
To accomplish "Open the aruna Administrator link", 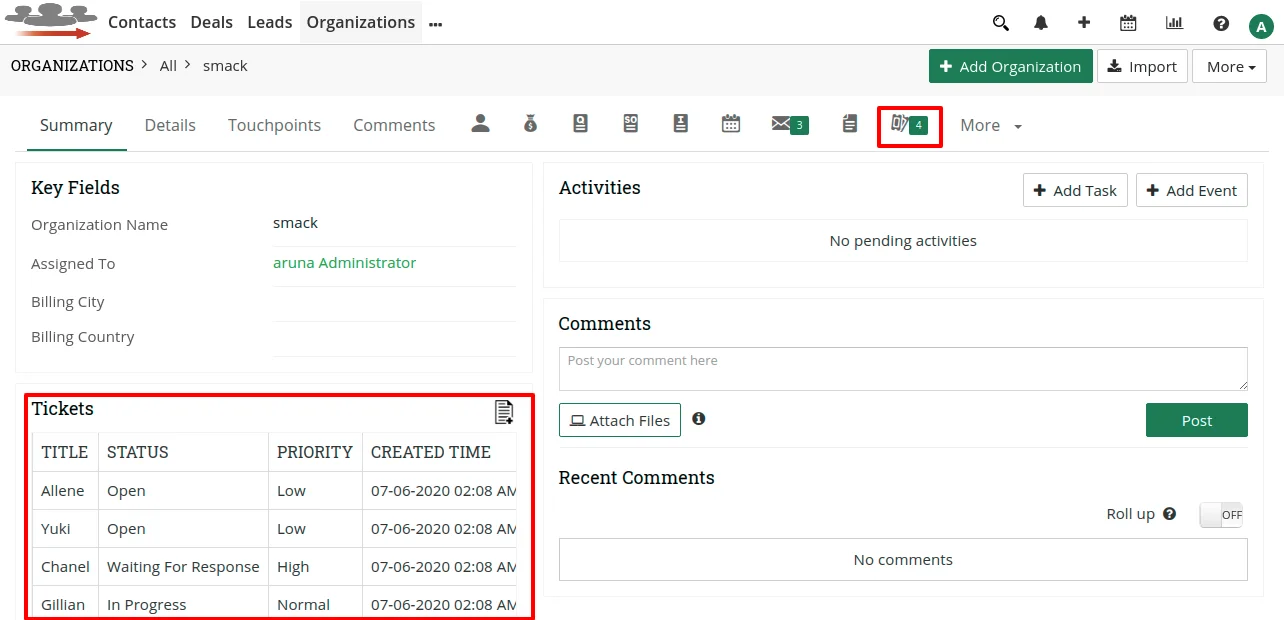I will pos(344,262).
